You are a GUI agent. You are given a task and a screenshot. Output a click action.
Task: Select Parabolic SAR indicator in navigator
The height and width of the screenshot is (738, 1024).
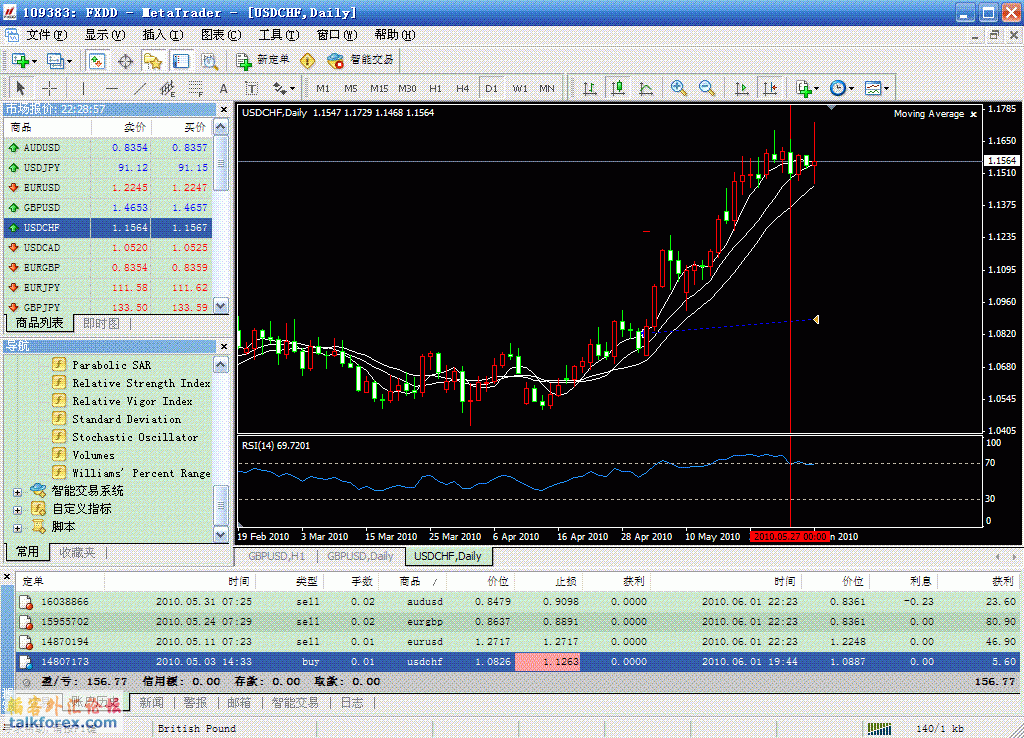coord(111,365)
